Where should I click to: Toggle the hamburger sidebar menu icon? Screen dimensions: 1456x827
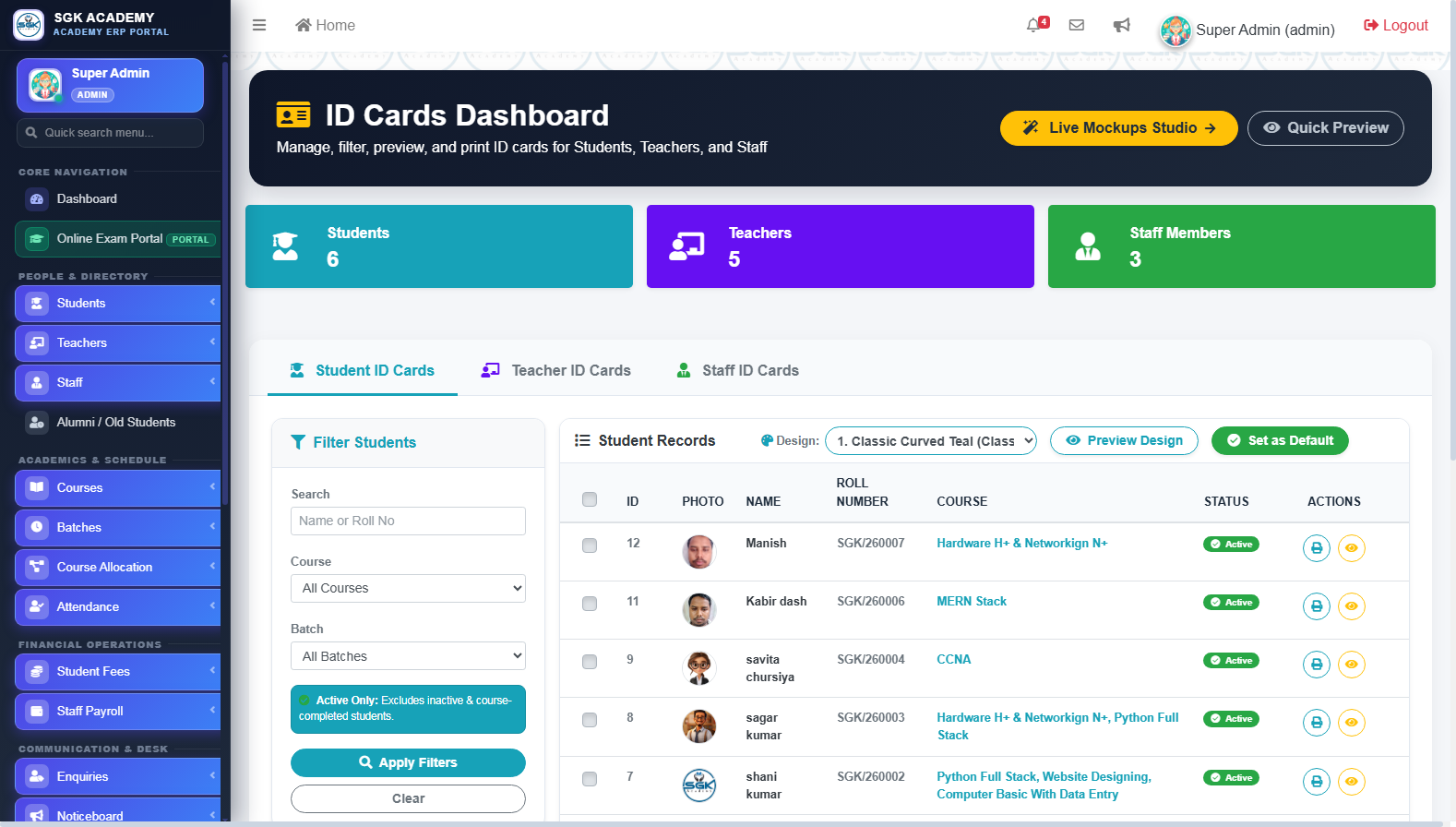259,25
